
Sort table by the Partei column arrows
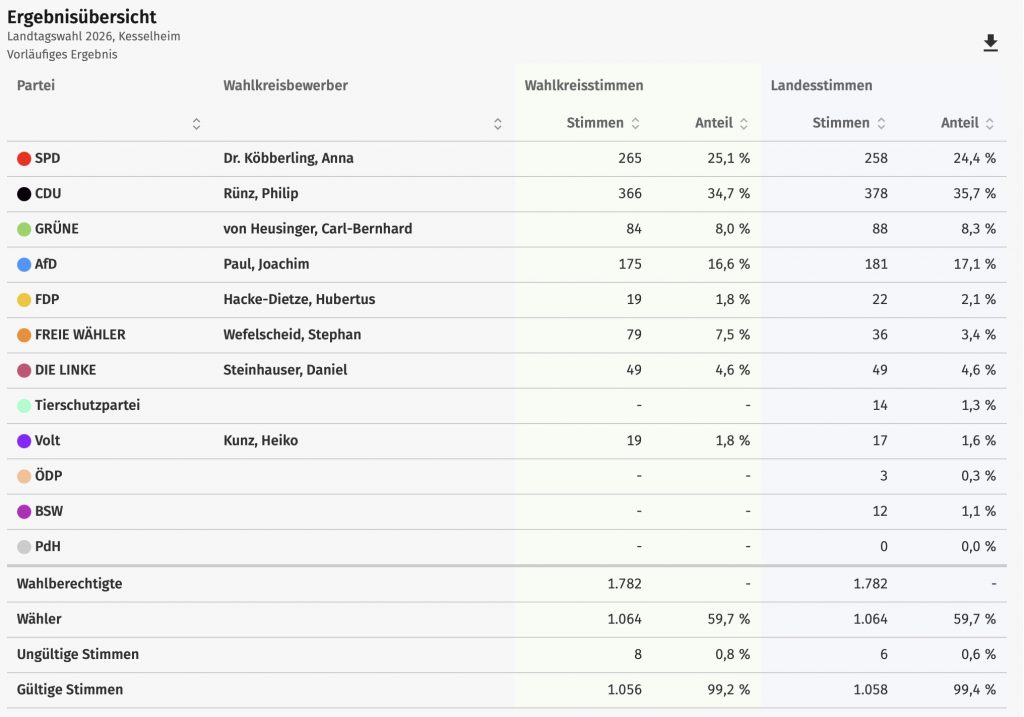point(196,124)
